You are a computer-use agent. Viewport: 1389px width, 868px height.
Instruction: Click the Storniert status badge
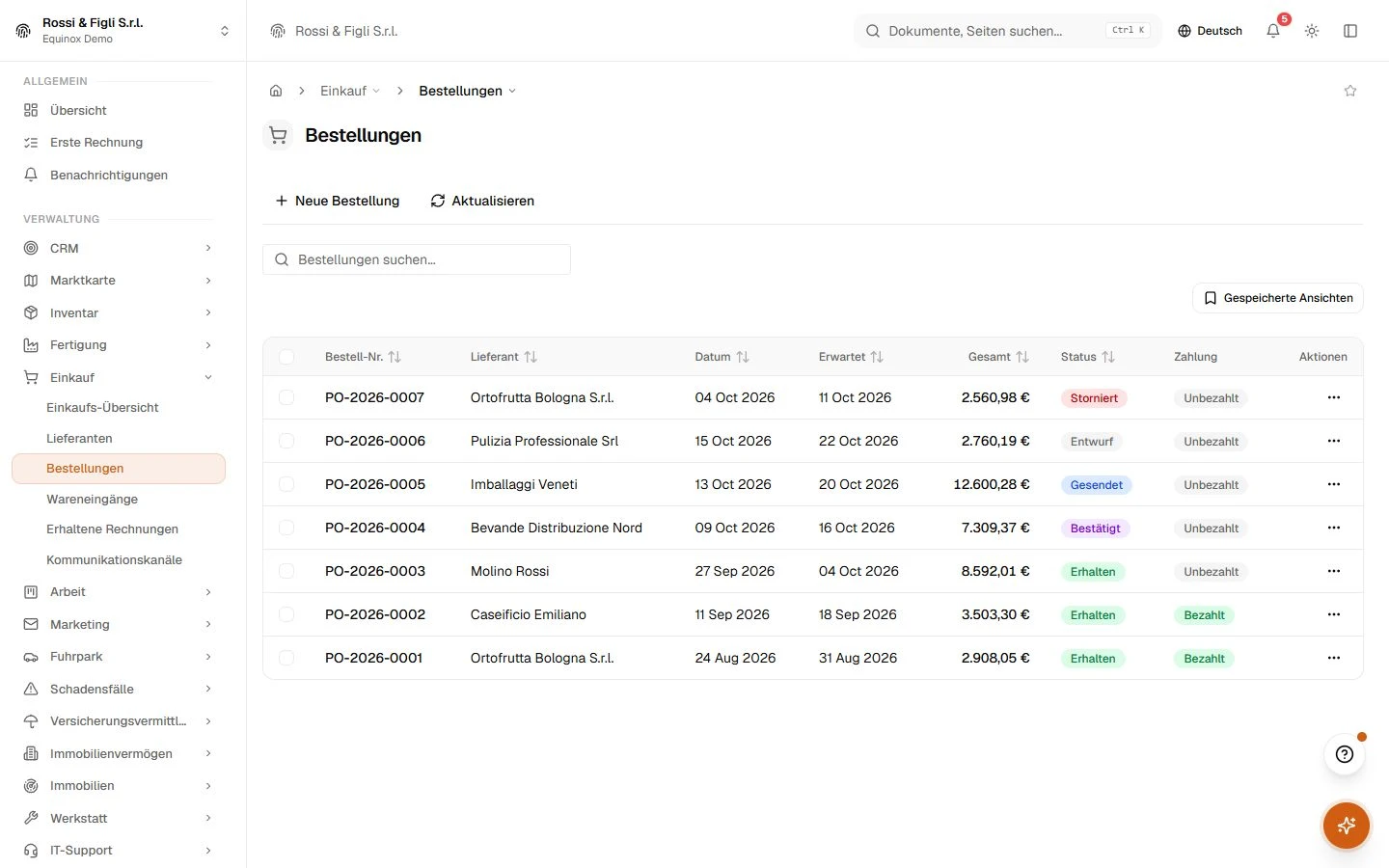pos(1094,398)
